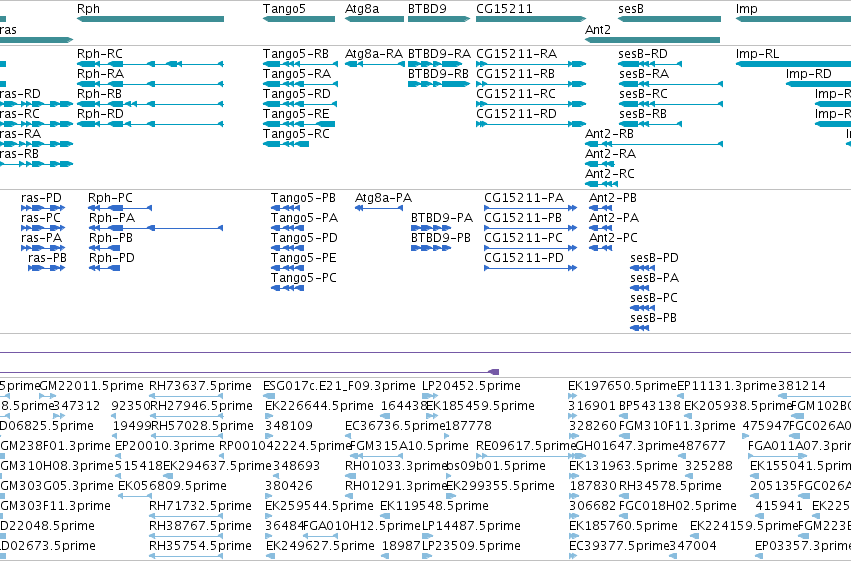
Task: Click the Atg8a gene bar
Action: point(374,19)
